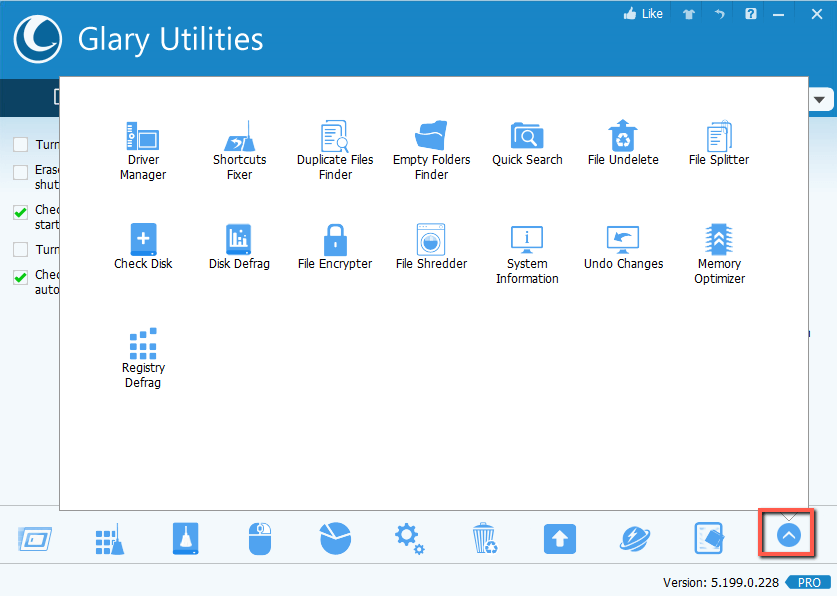Click the version number 5.199.0.228 text
The width and height of the screenshot is (837, 596).
745,583
